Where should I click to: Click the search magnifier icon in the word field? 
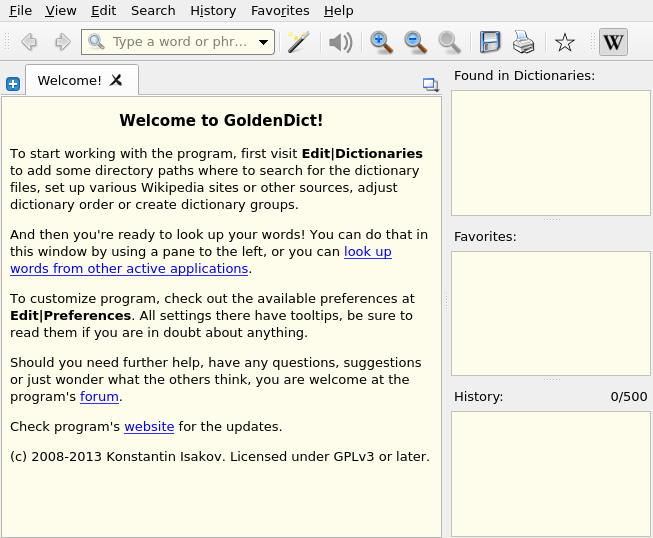pyautogui.click(x=96, y=42)
